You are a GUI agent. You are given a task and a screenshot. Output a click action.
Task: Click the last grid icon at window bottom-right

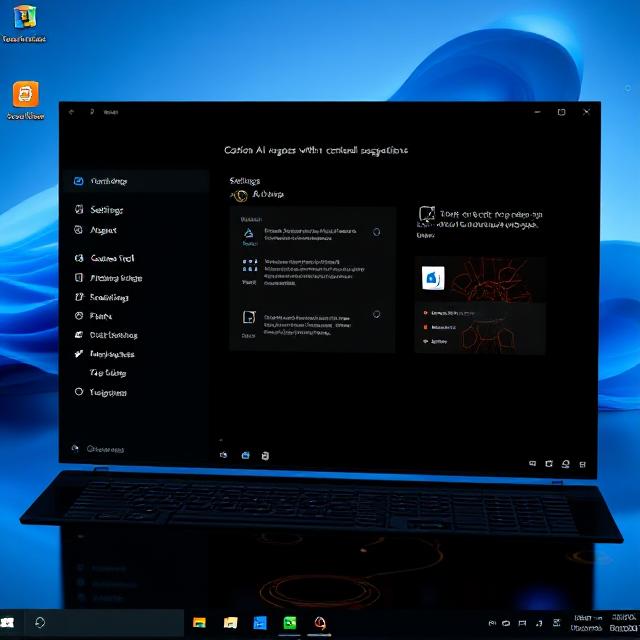point(583,464)
